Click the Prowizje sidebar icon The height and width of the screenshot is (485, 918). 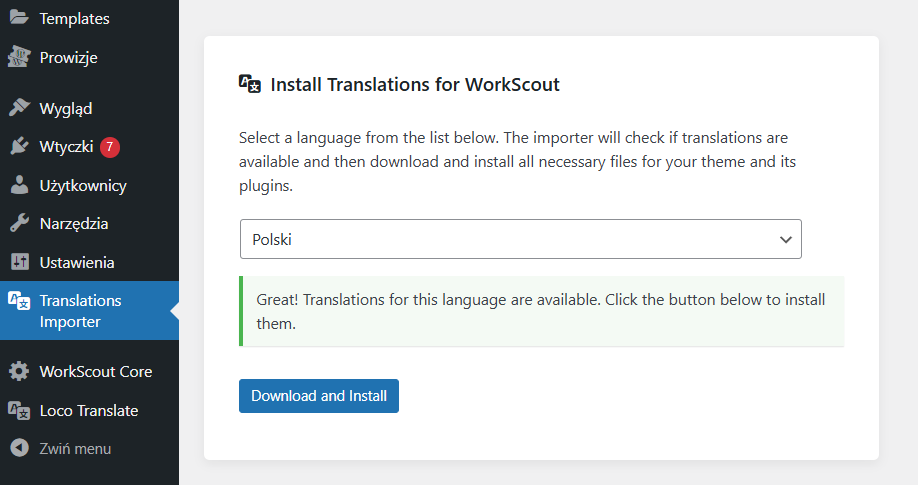tap(19, 57)
